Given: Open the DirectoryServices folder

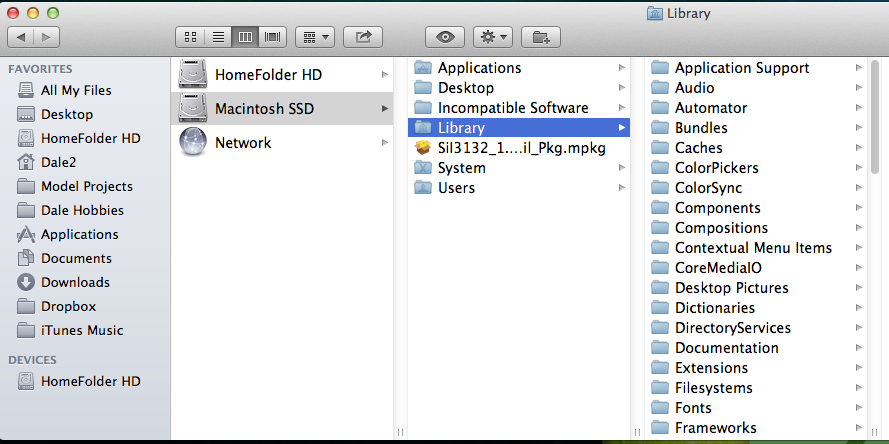Looking at the screenshot, I should click(x=756, y=328).
